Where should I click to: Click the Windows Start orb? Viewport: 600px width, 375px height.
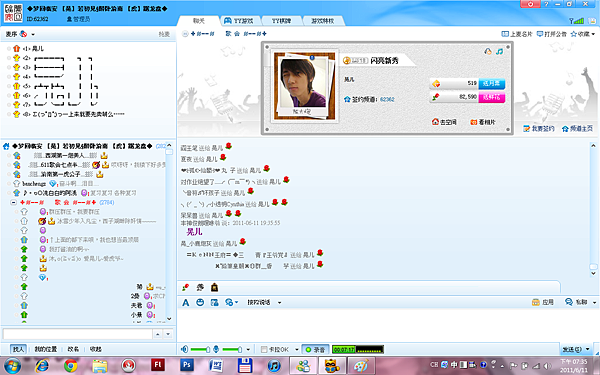(13, 365)
